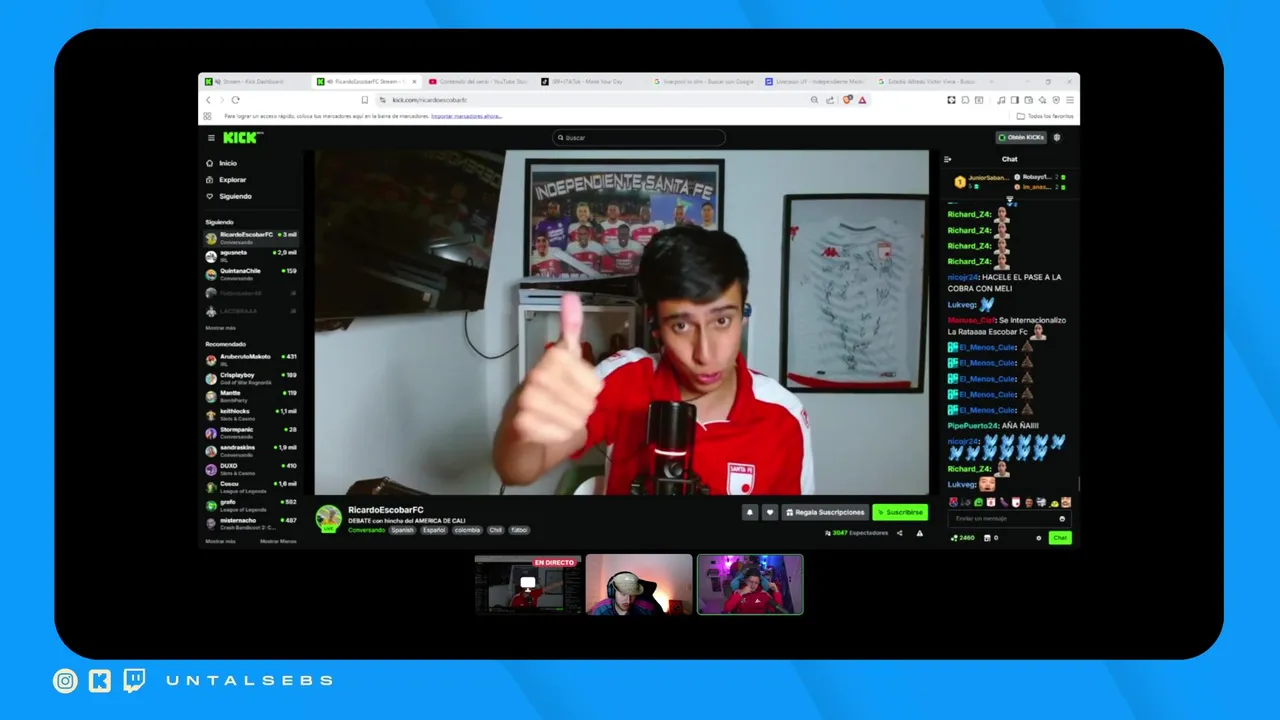Click the streamer avatar with LIVE badge
1280x720 pixels.
[x=328, y=518]
